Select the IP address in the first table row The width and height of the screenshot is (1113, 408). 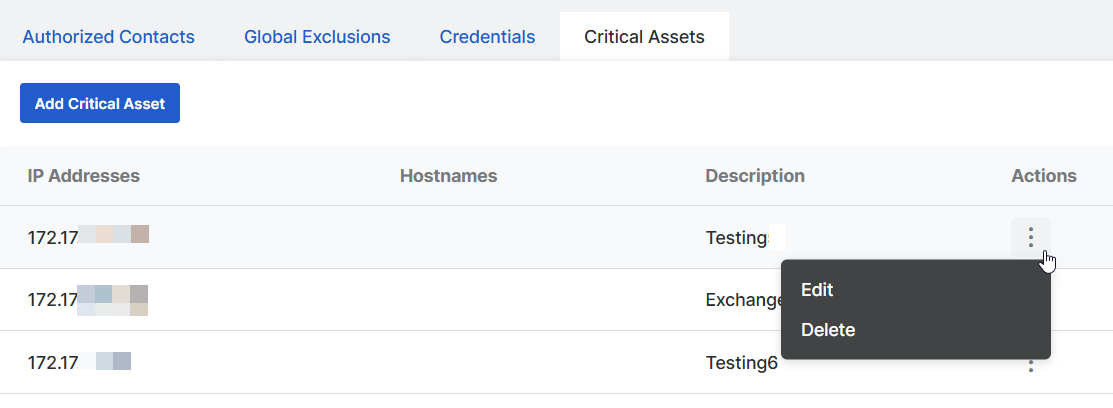tap(88, 236)
